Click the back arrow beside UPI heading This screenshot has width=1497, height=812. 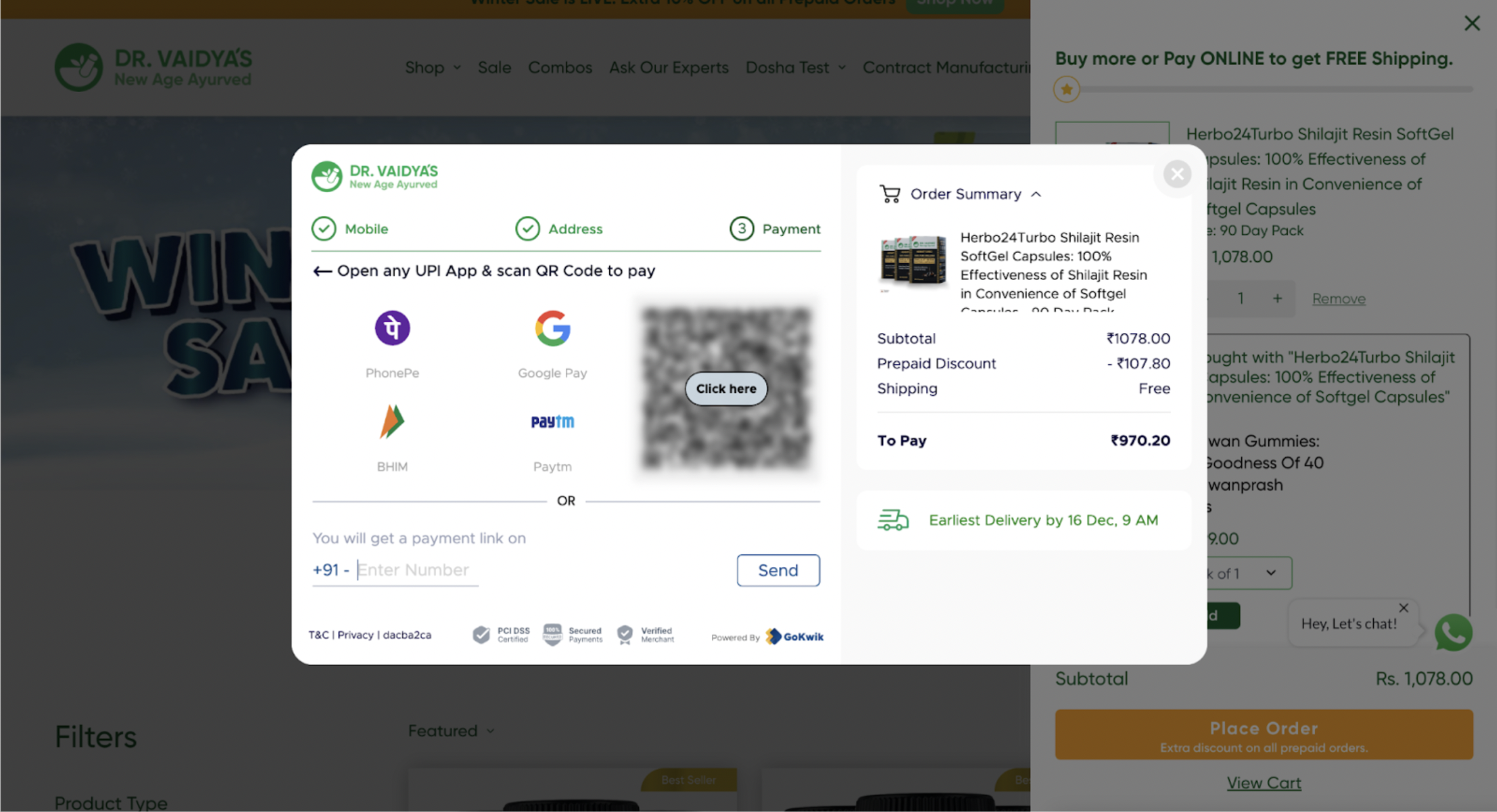322,271
